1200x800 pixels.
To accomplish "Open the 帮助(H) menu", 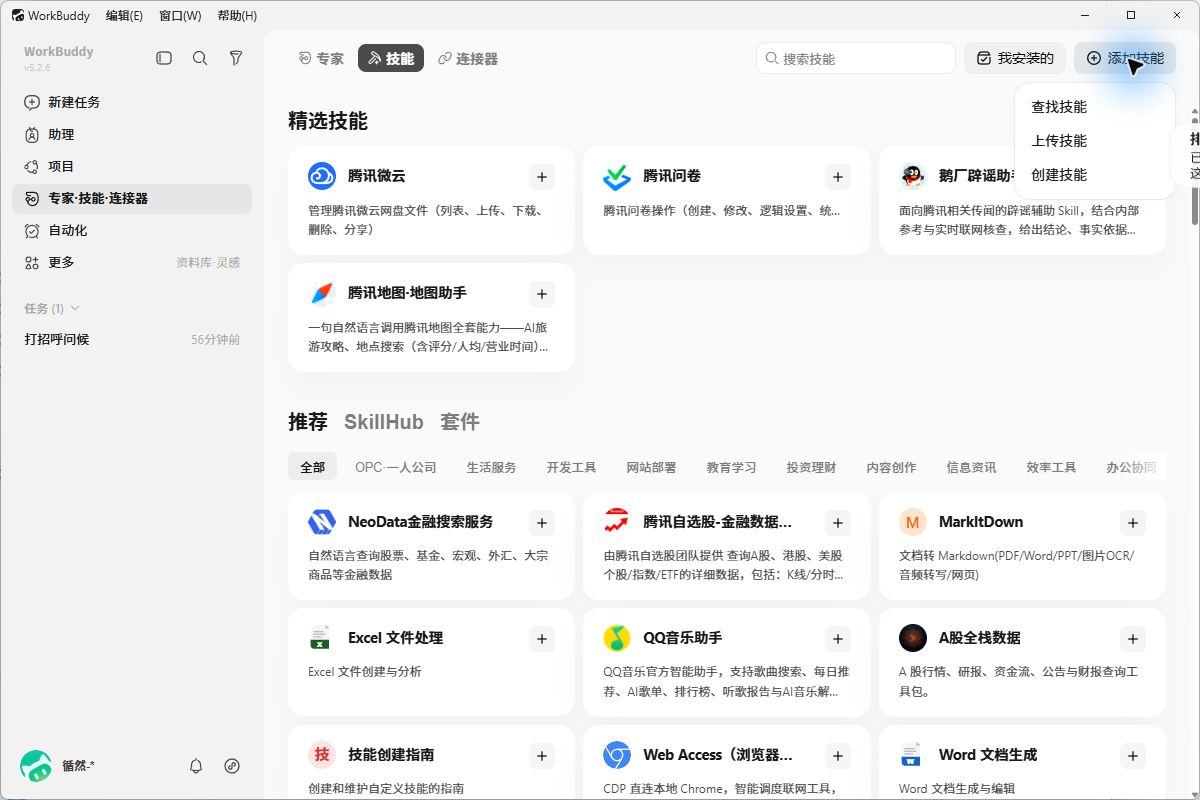I will (237, 16).
